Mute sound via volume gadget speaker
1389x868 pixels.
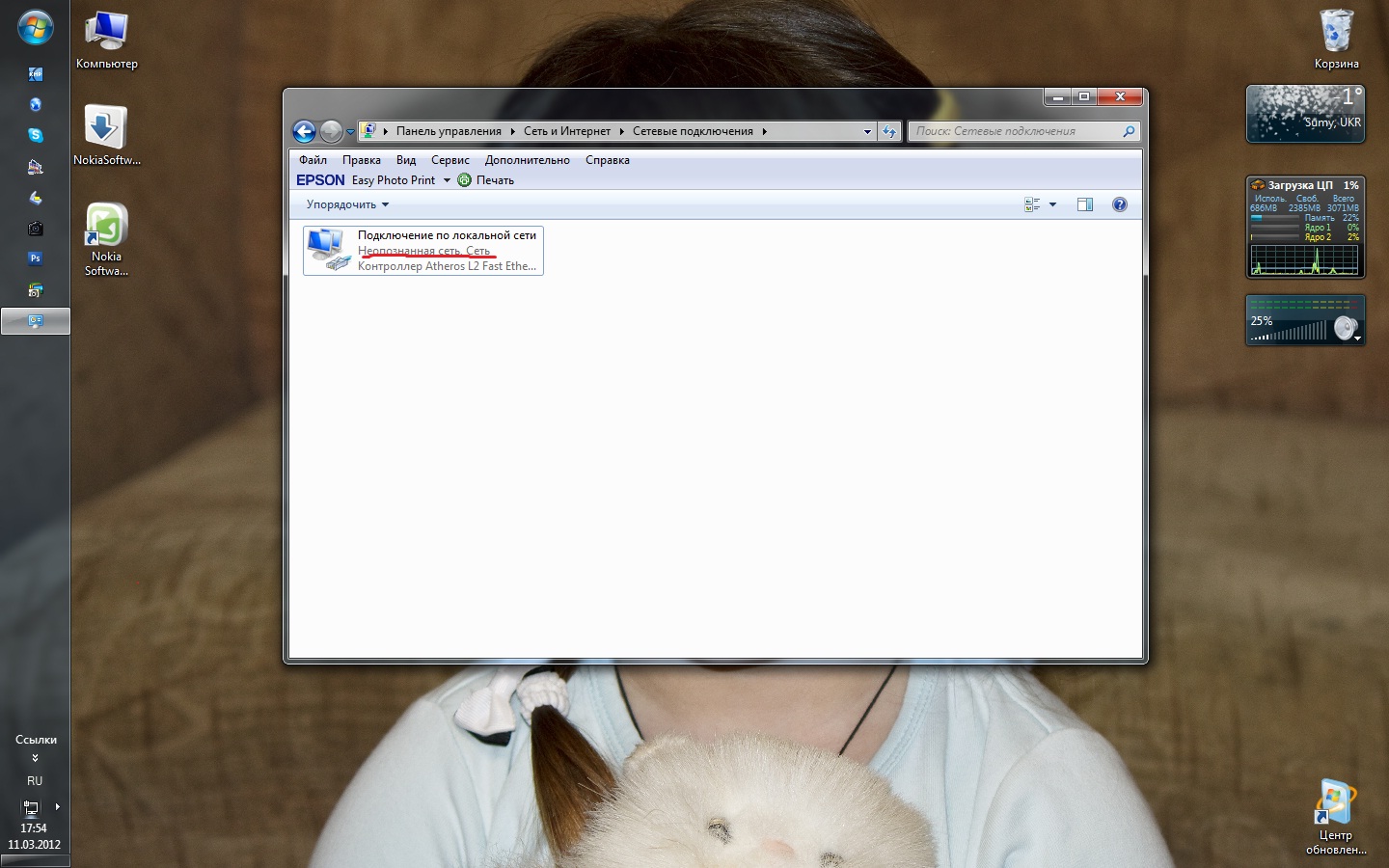[x=1344, y=330]
